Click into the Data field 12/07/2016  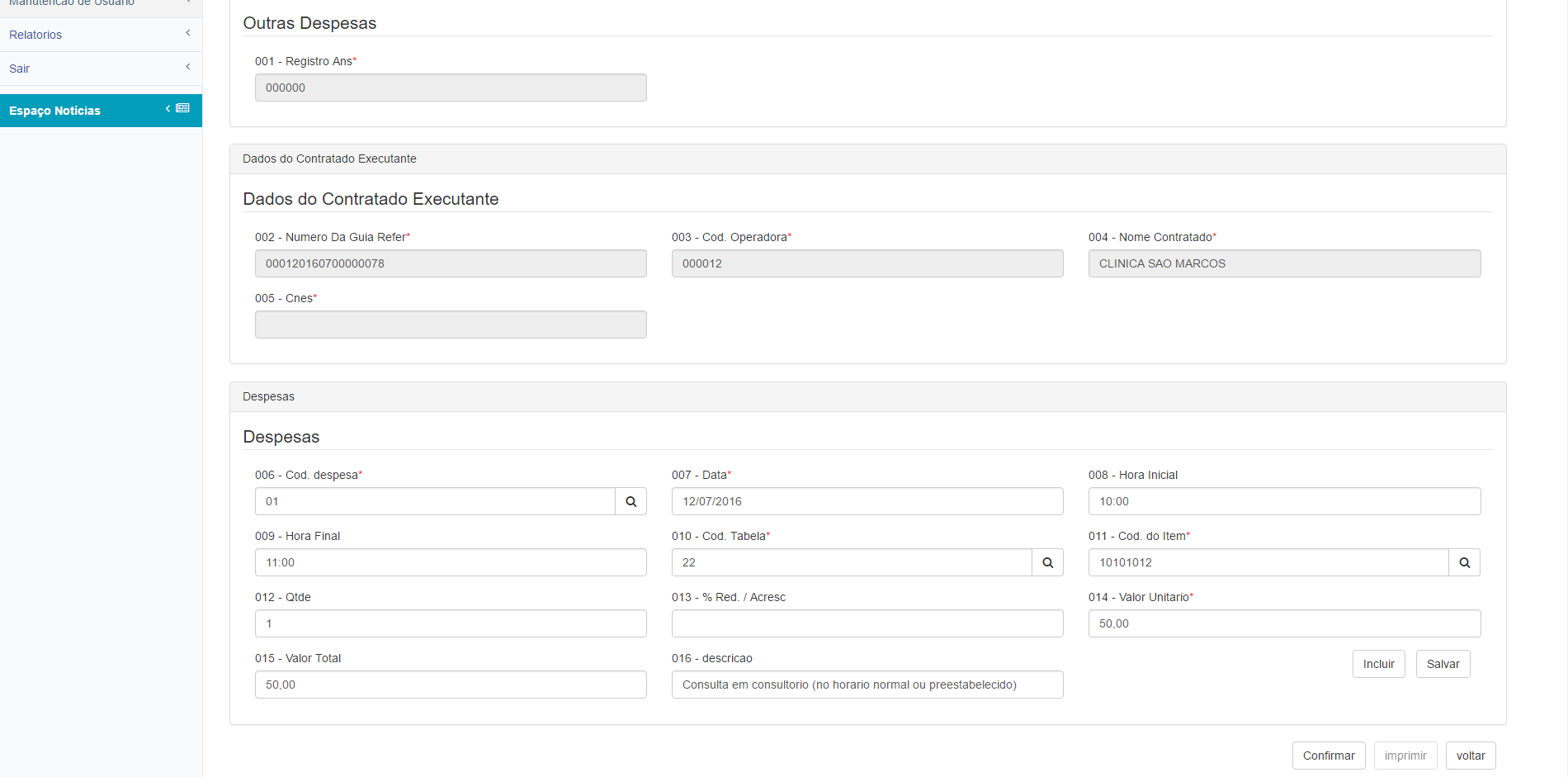pos(867,501)
